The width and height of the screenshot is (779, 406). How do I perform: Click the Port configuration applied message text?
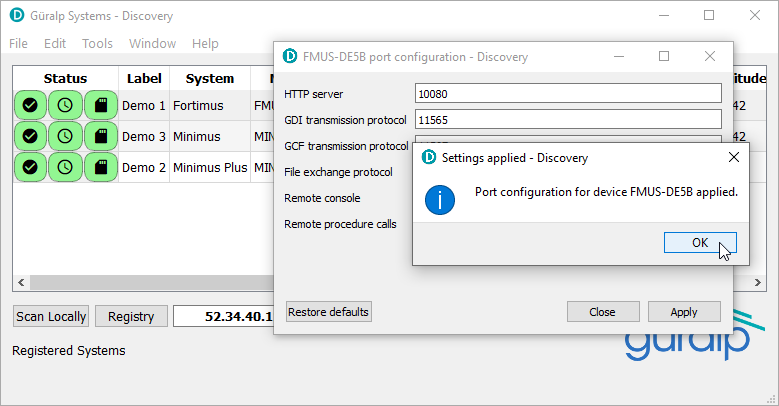(x=606, y=192)
